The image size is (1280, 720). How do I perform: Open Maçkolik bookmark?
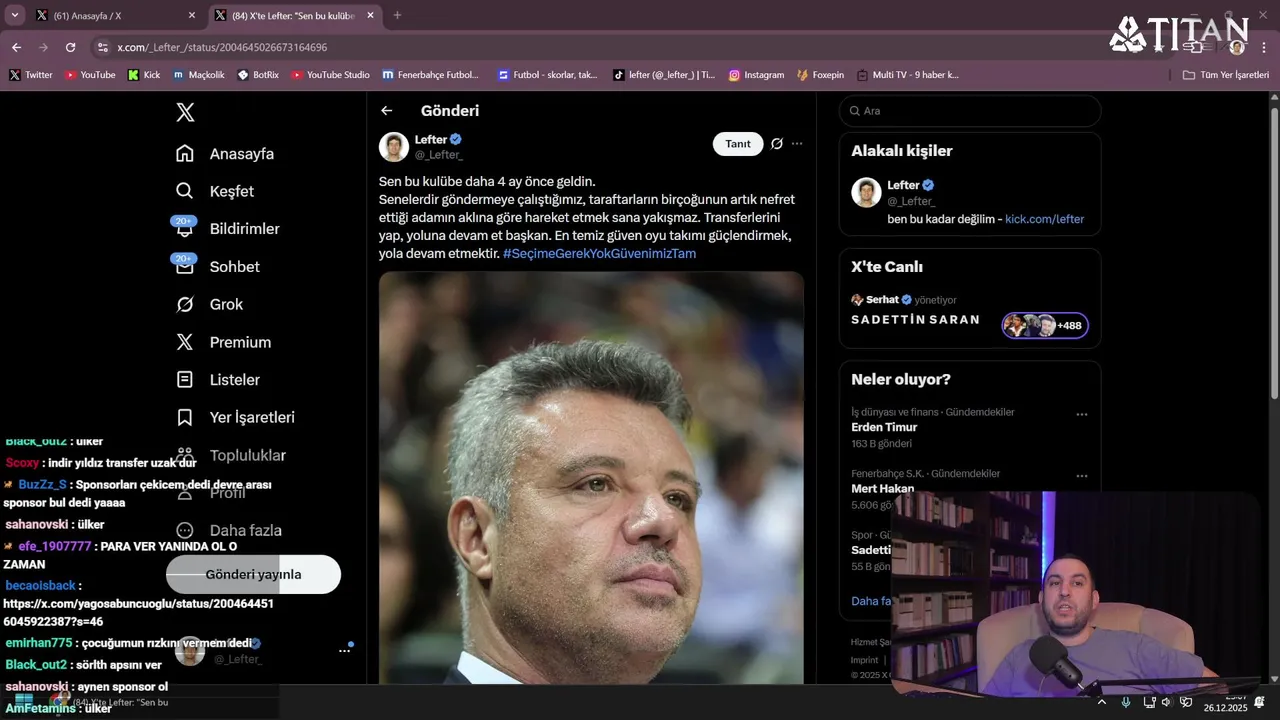[198, 75]
